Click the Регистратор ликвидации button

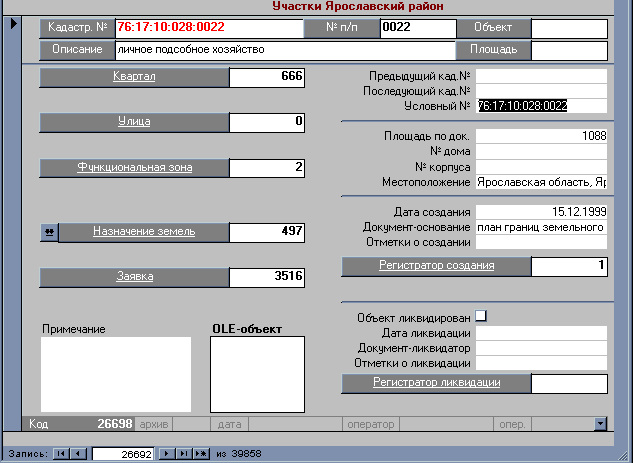click(435, 382)
